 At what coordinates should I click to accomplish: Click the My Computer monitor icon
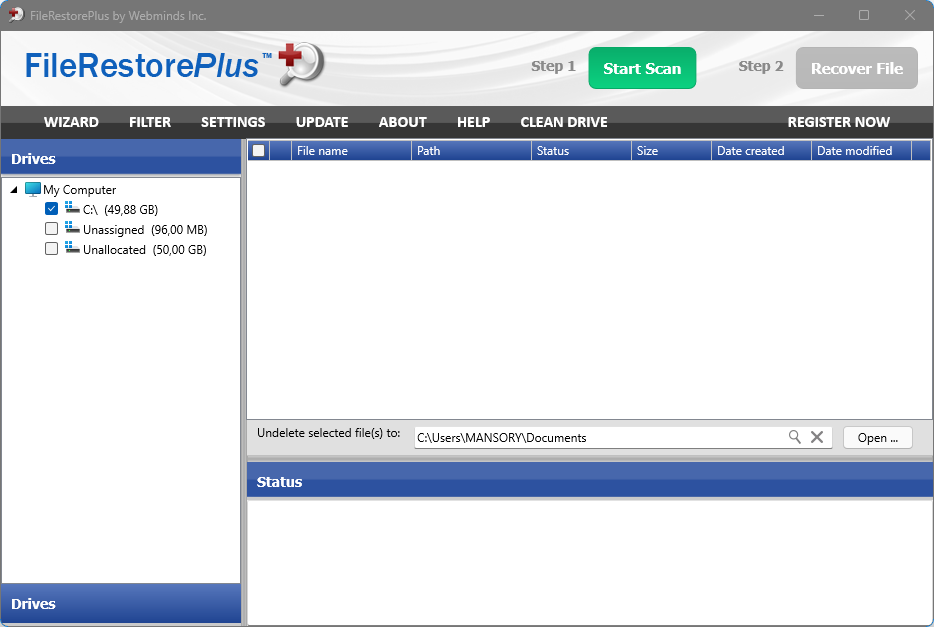point(33,189)
